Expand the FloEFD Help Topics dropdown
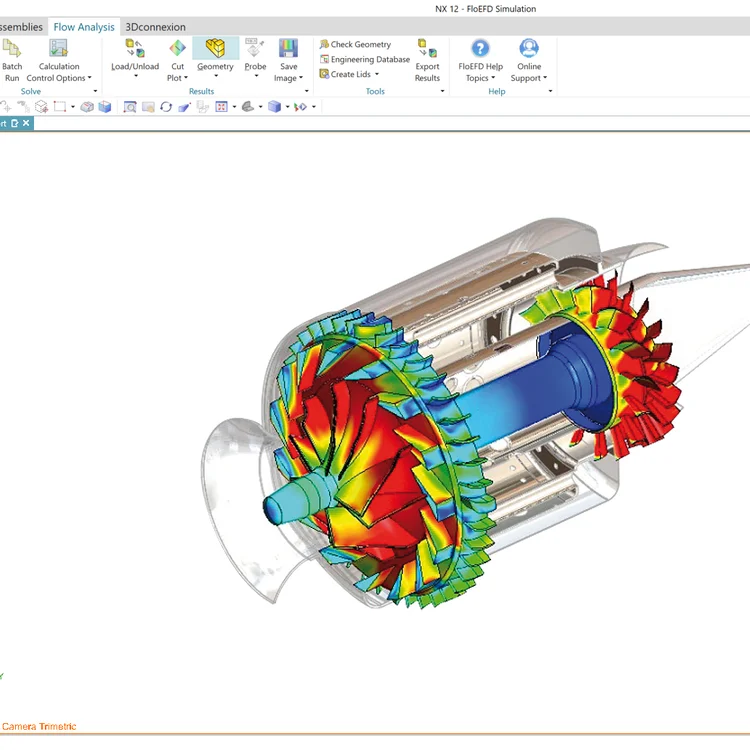 493,77
